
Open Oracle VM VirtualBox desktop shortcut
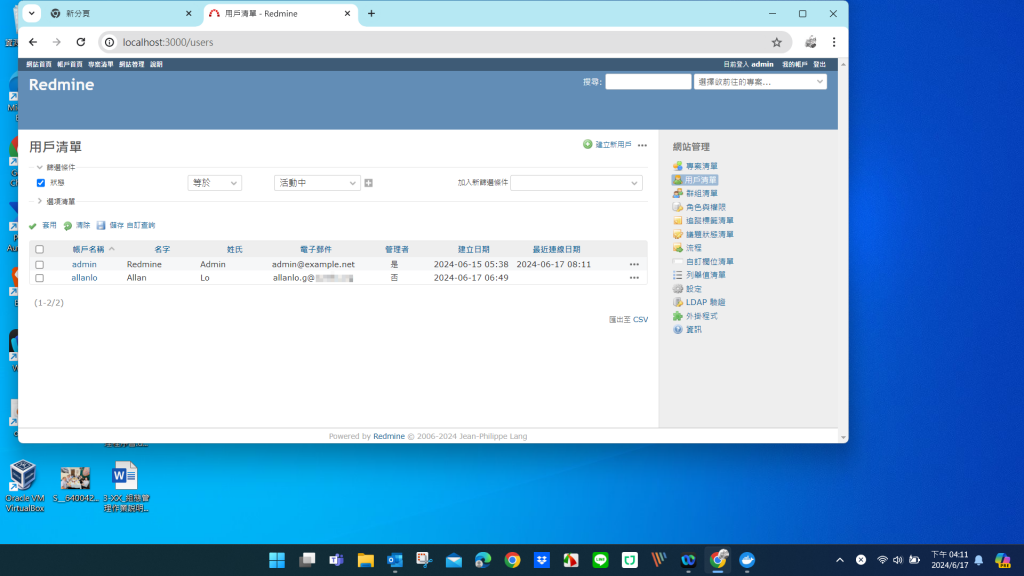pos(24,486)
